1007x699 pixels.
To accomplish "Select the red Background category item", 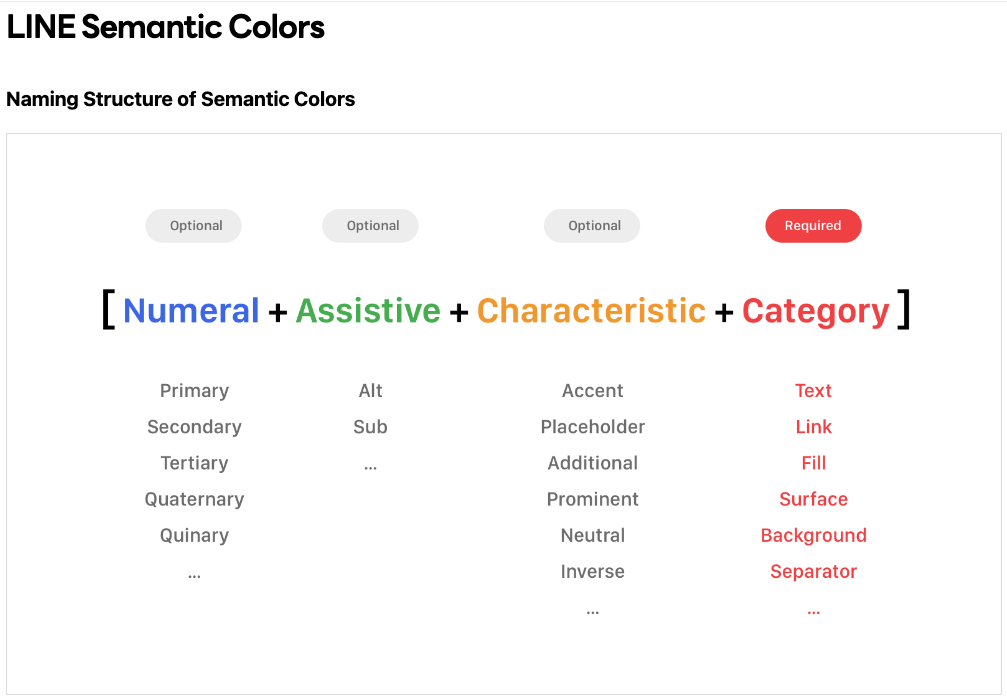I will 813,535.
